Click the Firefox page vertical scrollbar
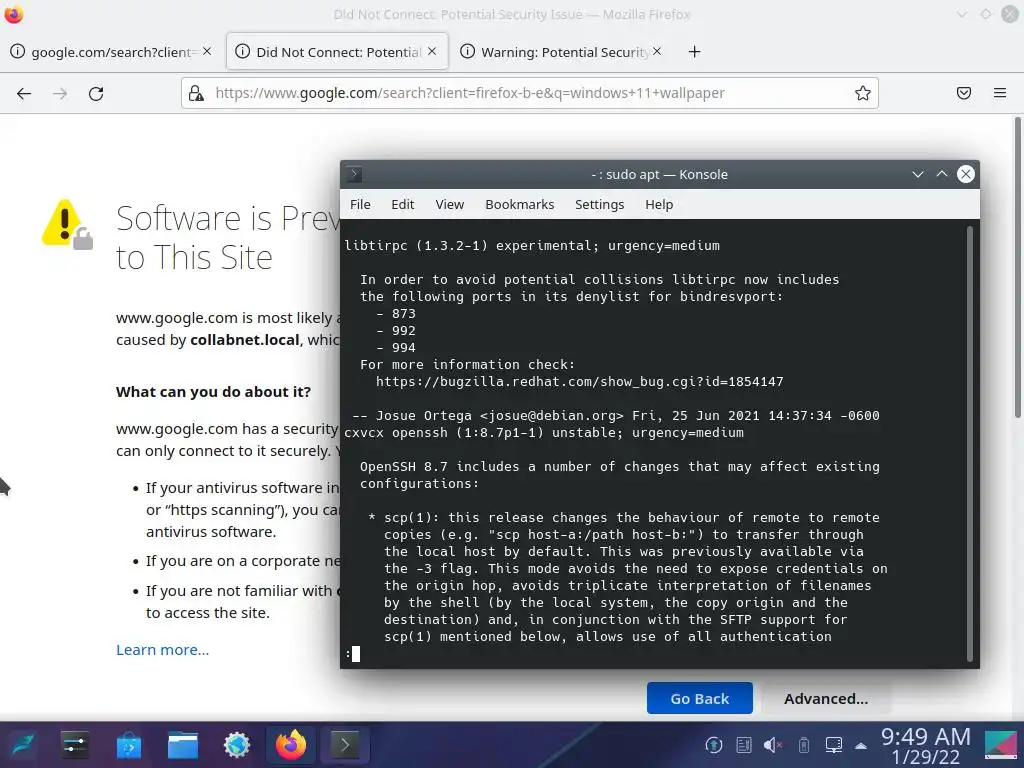 click(x=1017, y=268)
